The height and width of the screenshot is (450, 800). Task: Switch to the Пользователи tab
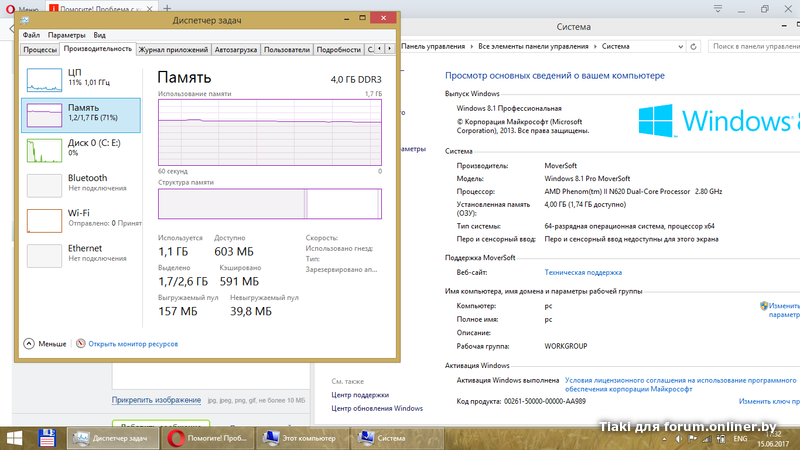click(287, 49)
